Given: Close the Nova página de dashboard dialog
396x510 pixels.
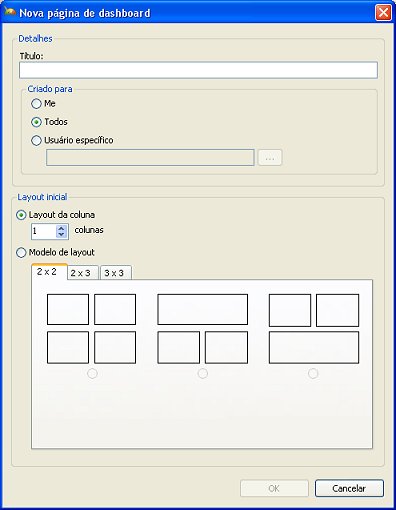Looking at the screenshot, I should (383, 13).
